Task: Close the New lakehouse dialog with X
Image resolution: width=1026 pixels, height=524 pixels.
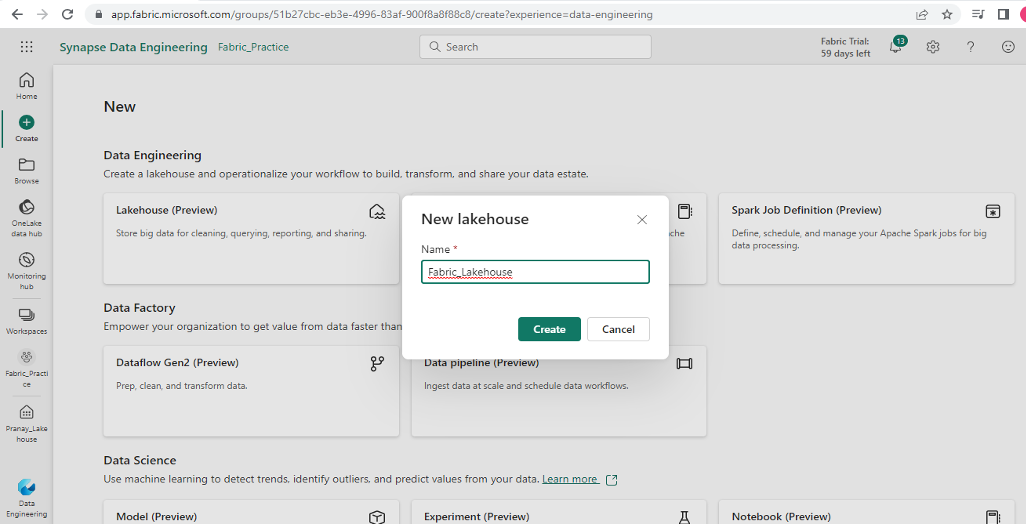Action: pos(642,220)
